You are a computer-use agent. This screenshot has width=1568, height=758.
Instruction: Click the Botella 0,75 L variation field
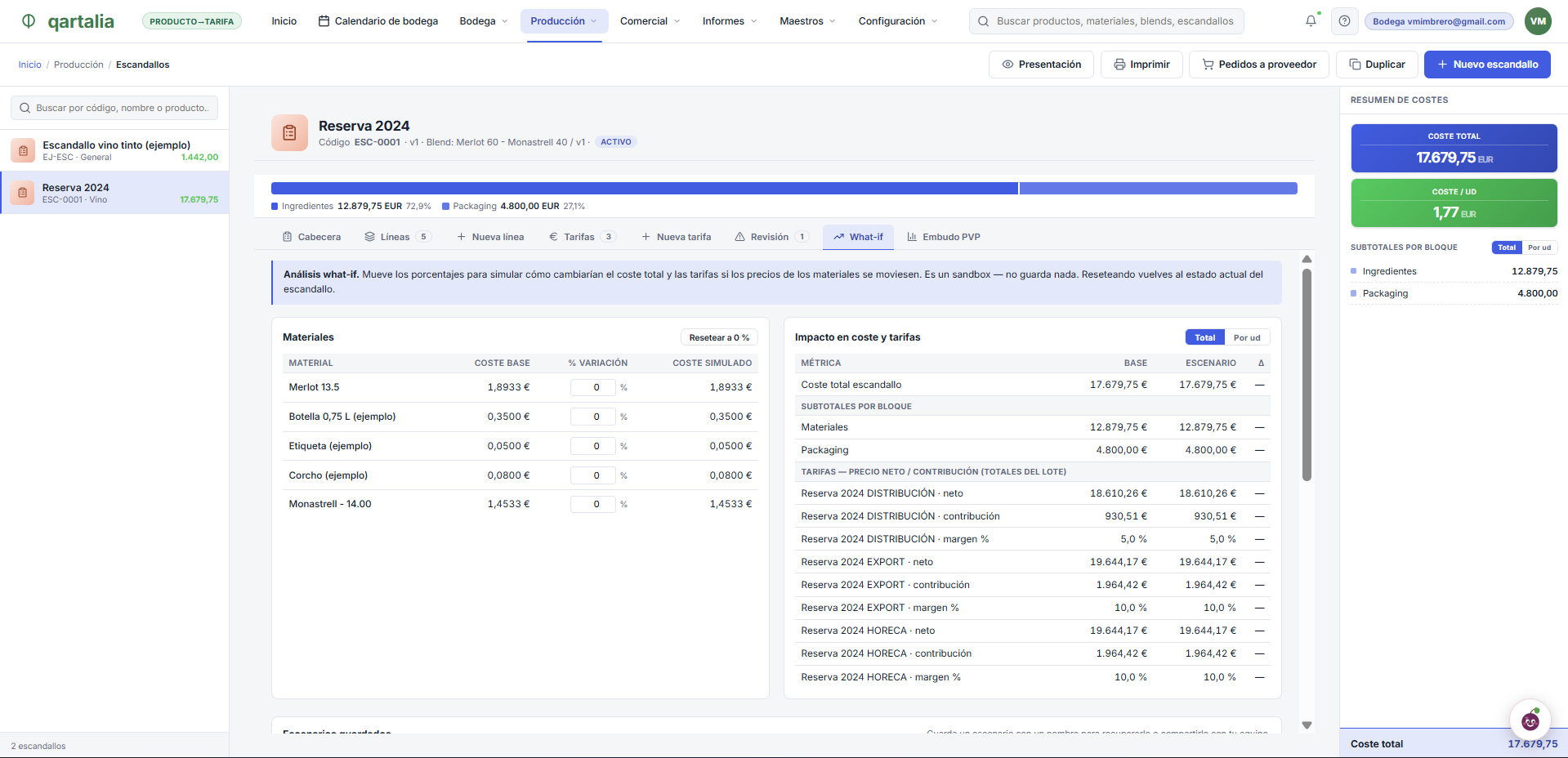point(593,417)
